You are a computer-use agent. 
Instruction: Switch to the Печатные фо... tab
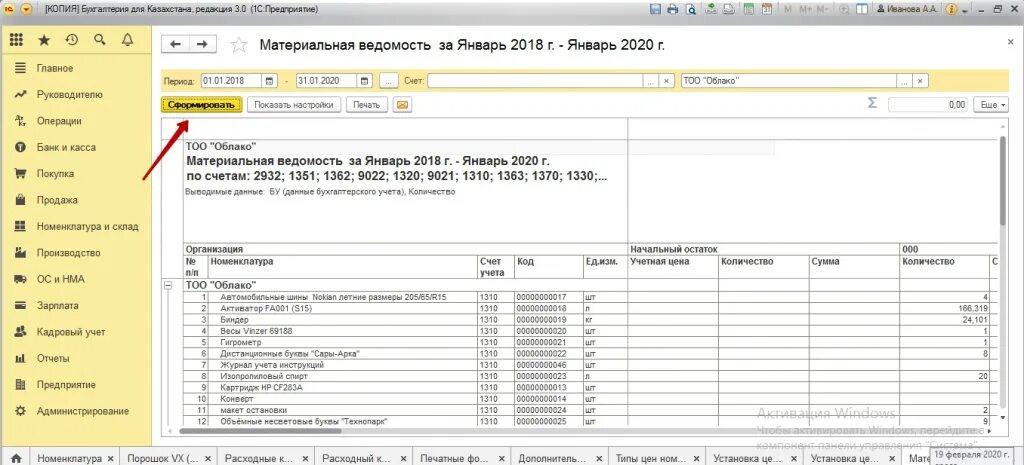coord(454,458)
